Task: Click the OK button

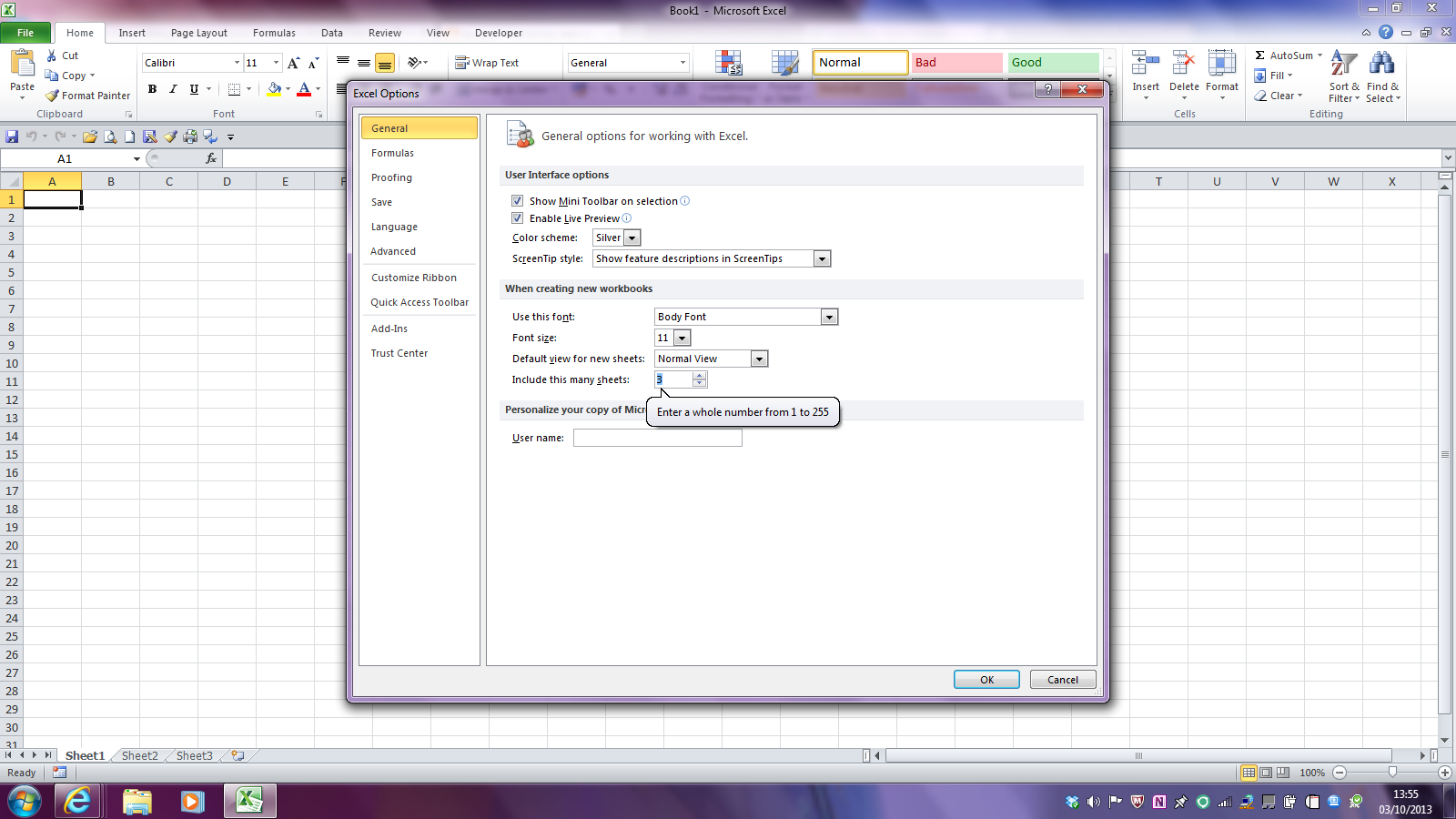Action: click(x=986, y=679)
